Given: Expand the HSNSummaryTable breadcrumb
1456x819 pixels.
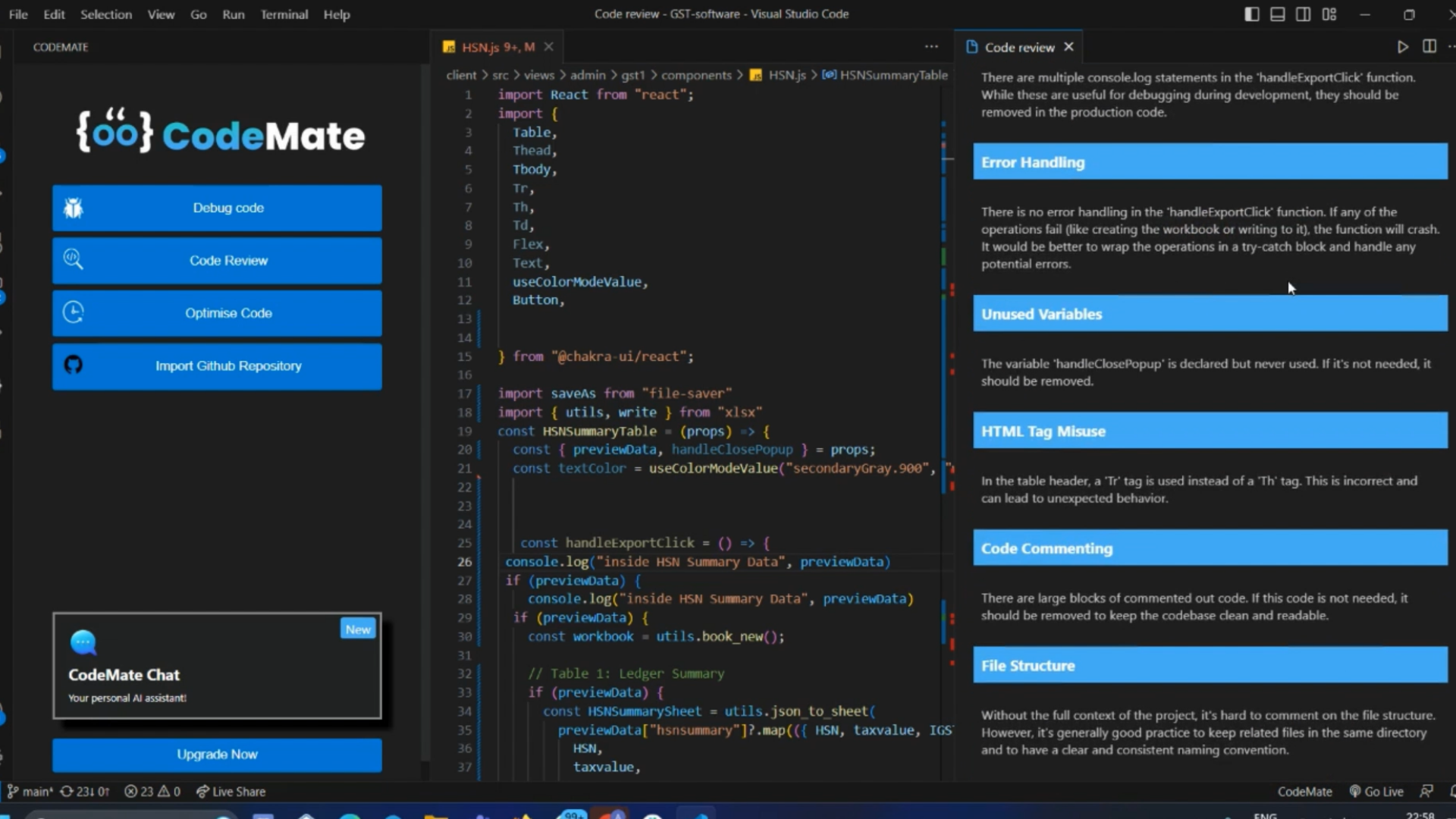Looking at the screenshot, I should (x=894, y=75).
